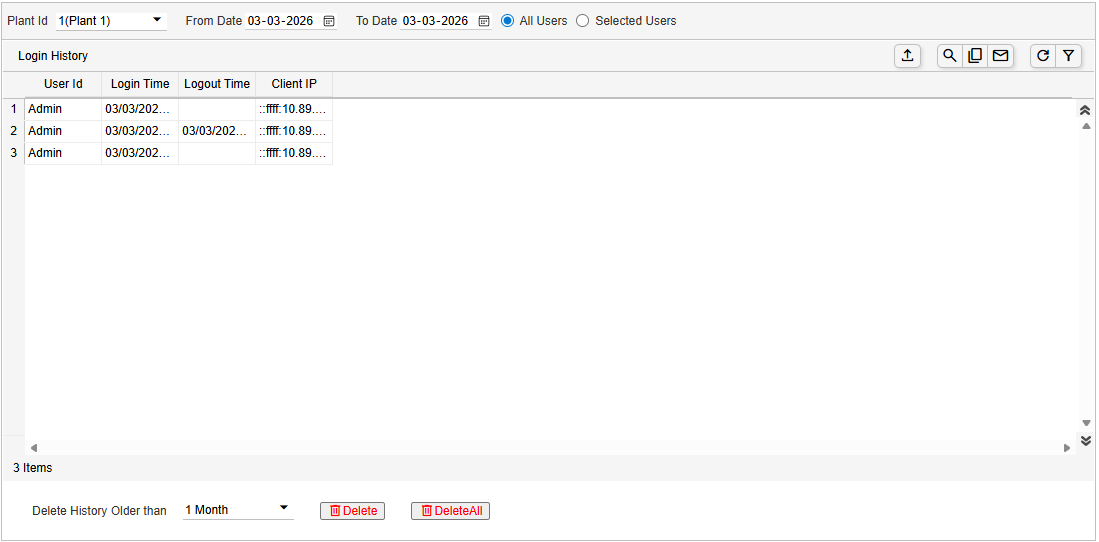Open search with the magnifier icon

[x=950, y=56]
